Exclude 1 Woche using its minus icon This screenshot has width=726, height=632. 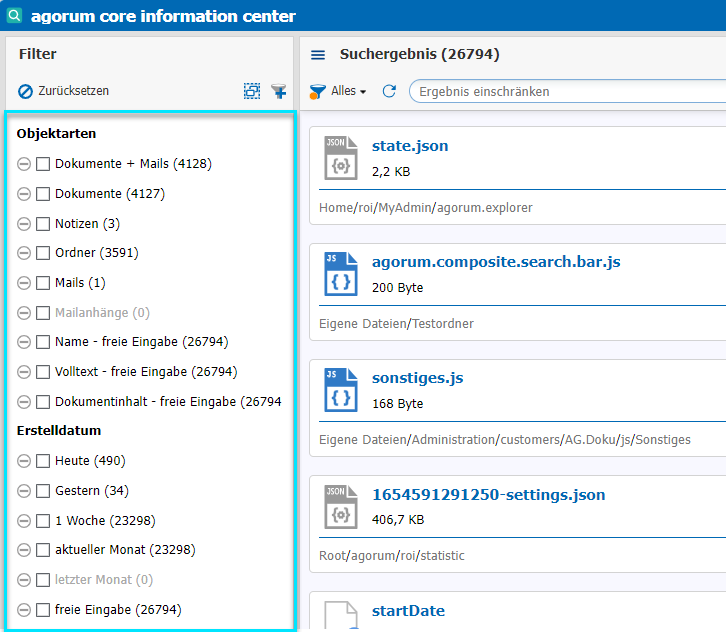click(24, 521)
